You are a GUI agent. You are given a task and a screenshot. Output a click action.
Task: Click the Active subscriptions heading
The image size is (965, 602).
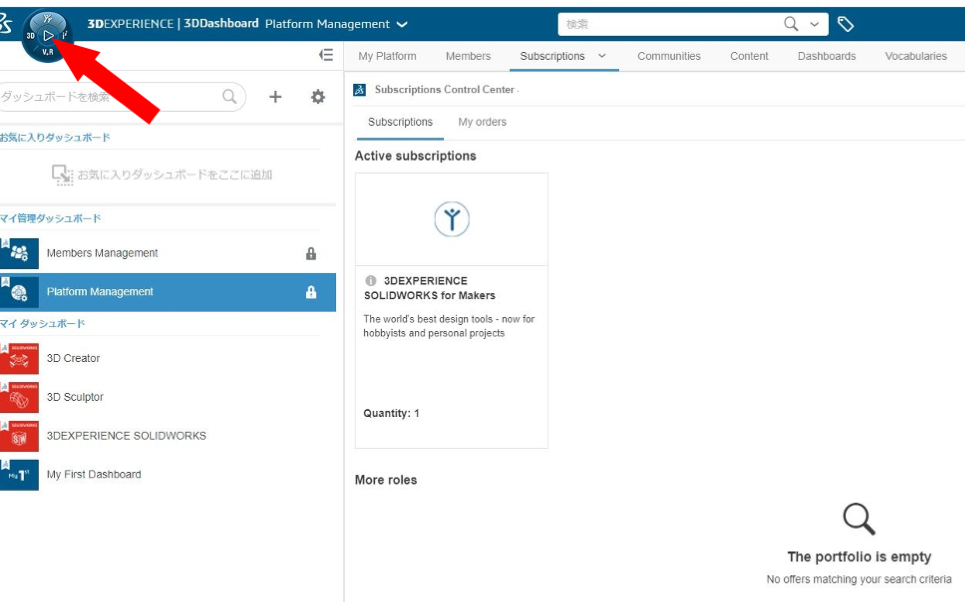coord(415,156)
